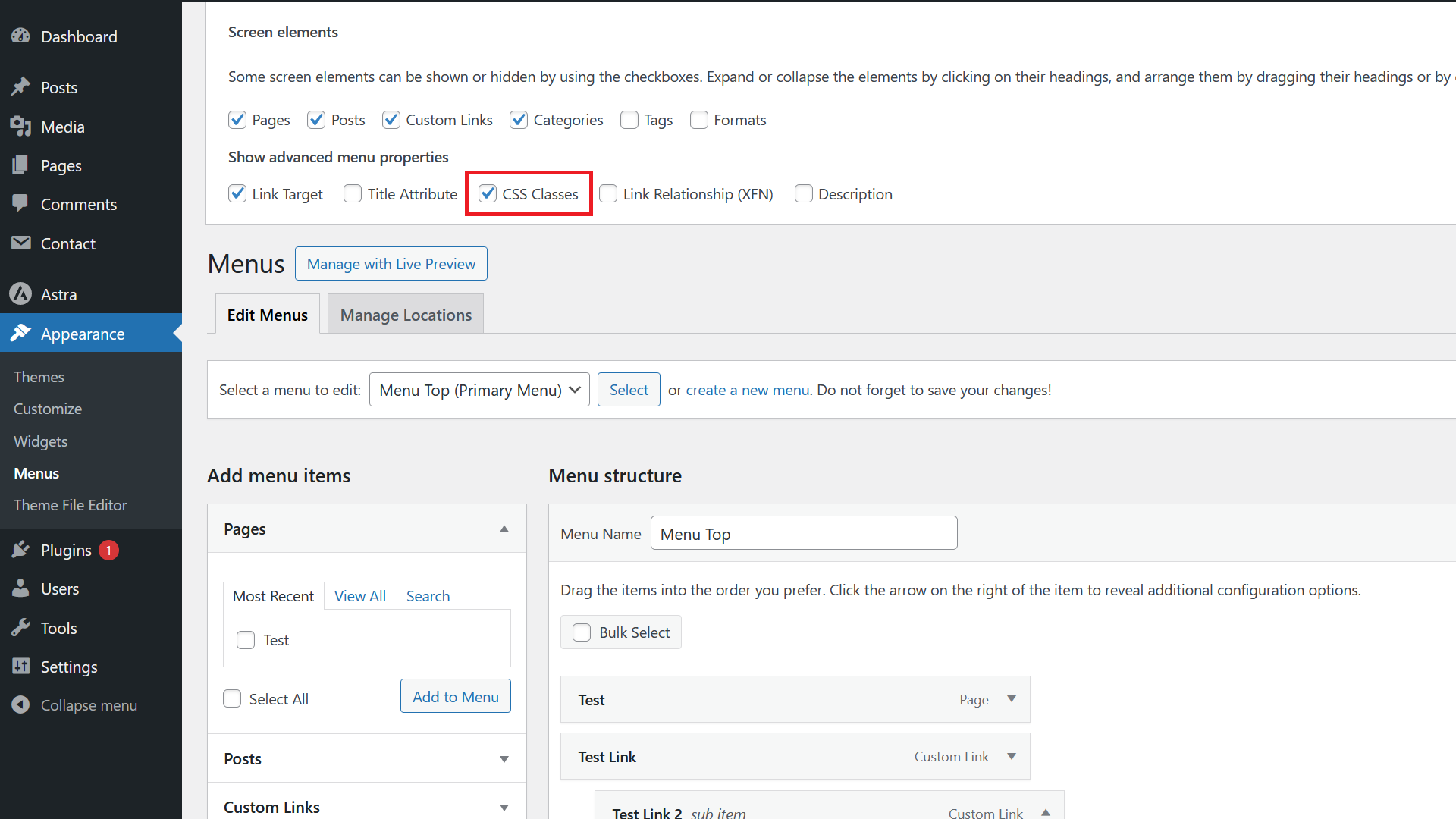Toggle the Link Target checkbox
The width and height of the screenshot is (1456, 819).
[x=237, y=193]
